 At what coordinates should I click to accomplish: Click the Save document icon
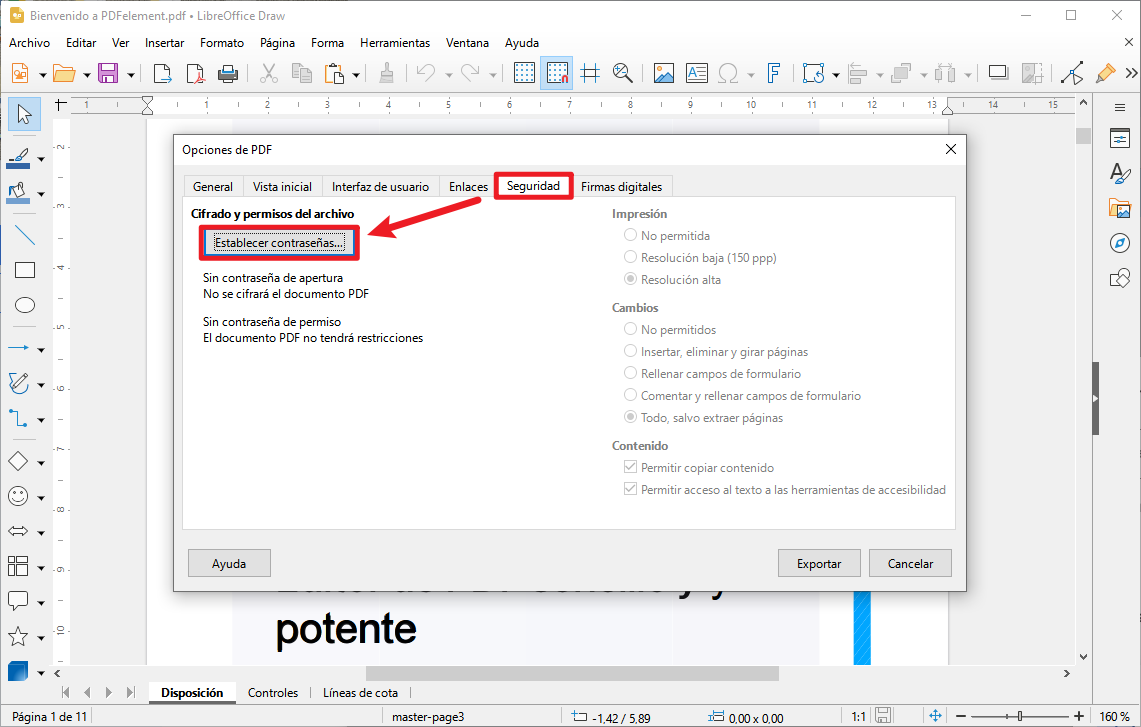pyautogui.click(x=108, y=73)
